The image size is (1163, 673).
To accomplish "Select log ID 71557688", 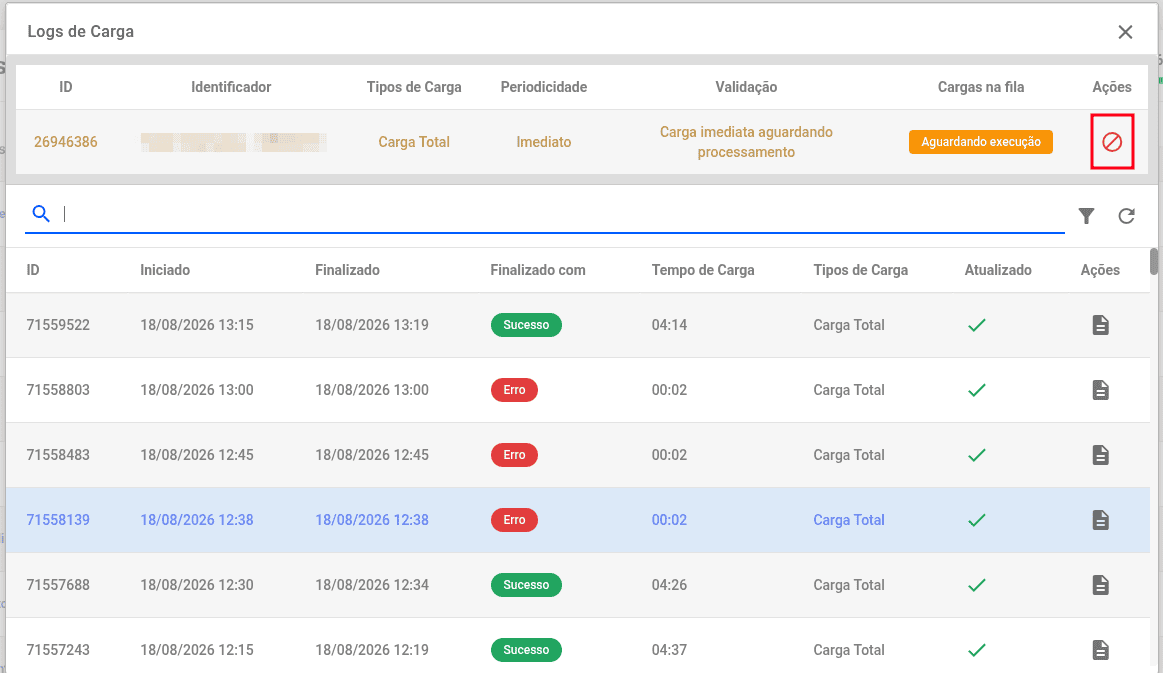I will pyautogui.click(x=58, y=585).
